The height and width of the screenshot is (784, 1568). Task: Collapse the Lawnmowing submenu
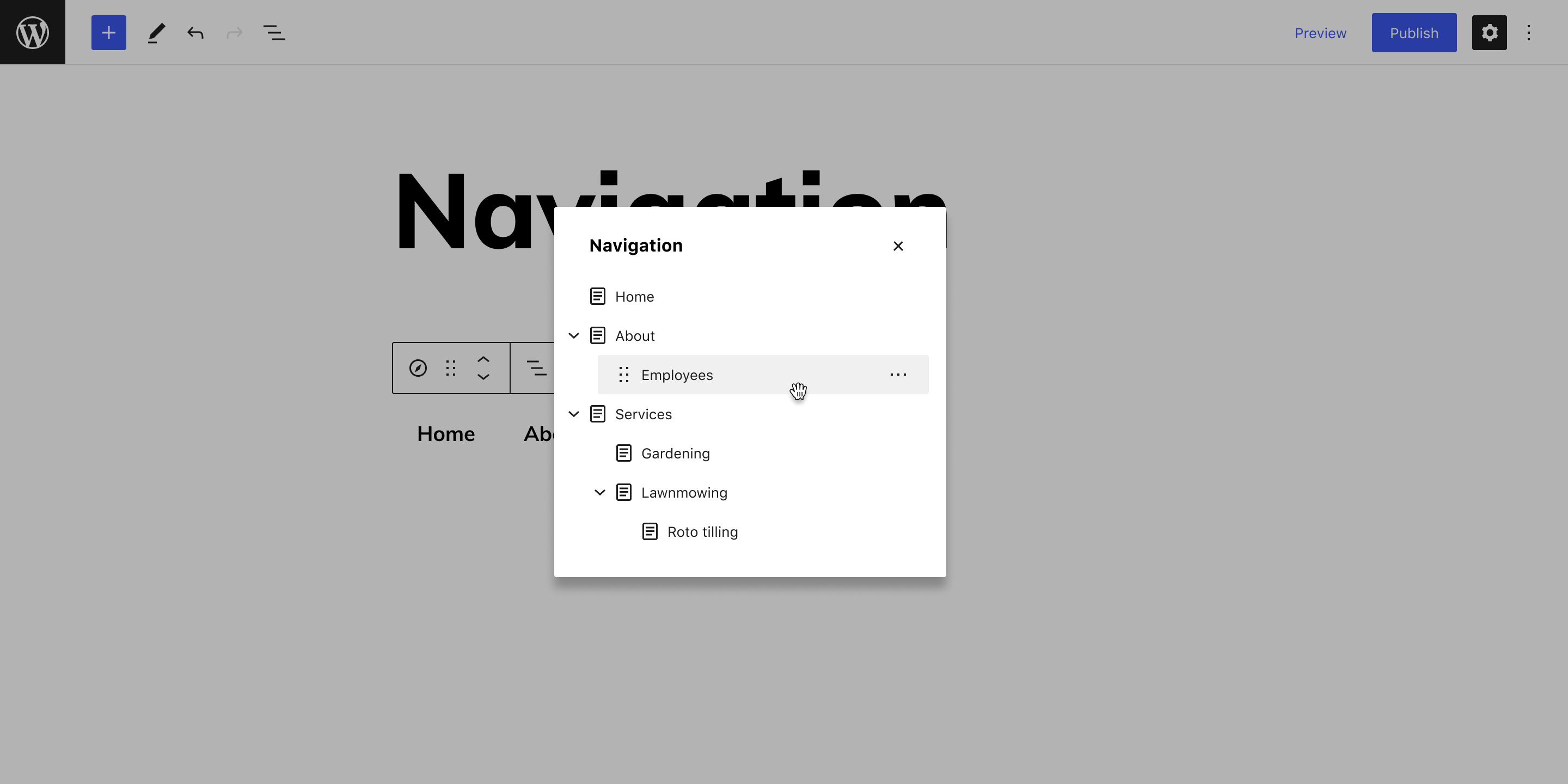[599, 492]
